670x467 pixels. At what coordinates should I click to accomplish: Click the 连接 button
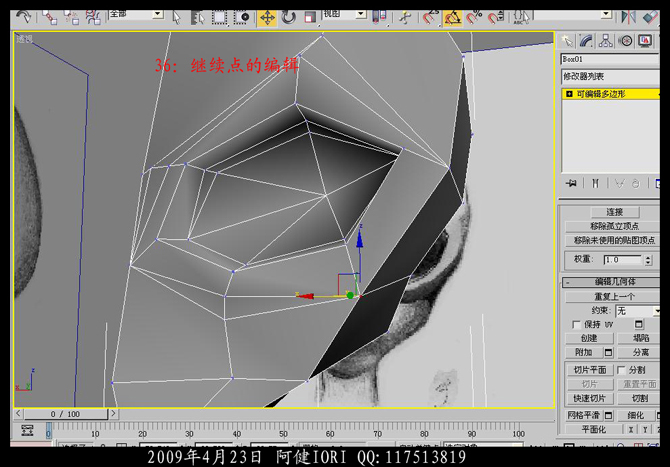coord(615,212)
